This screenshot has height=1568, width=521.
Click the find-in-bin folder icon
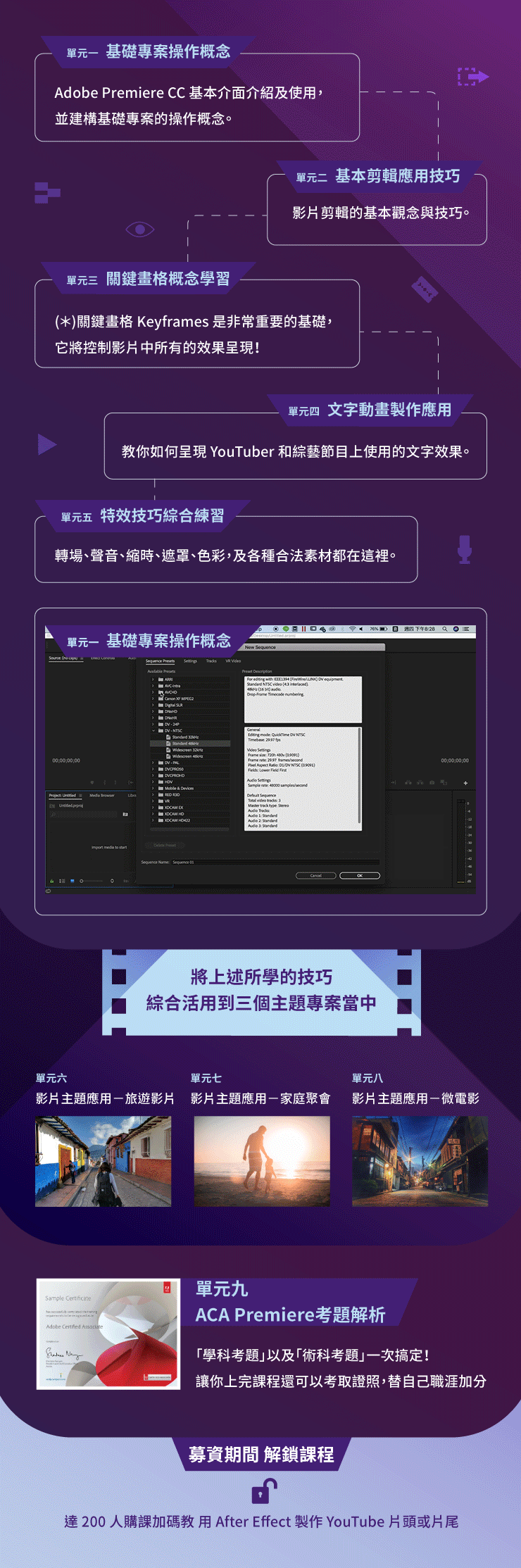(x=125, y=814)
